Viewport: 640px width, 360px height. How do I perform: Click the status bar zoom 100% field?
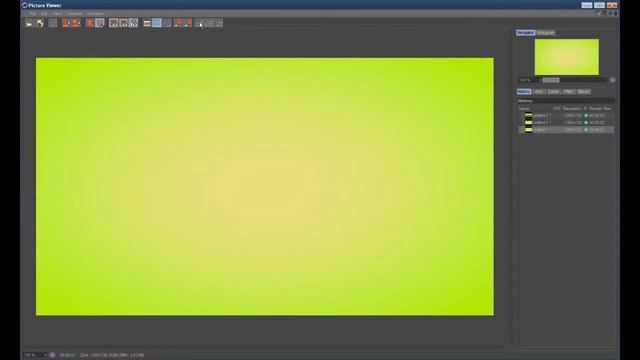pyautogui.click(x=33, y=355)
